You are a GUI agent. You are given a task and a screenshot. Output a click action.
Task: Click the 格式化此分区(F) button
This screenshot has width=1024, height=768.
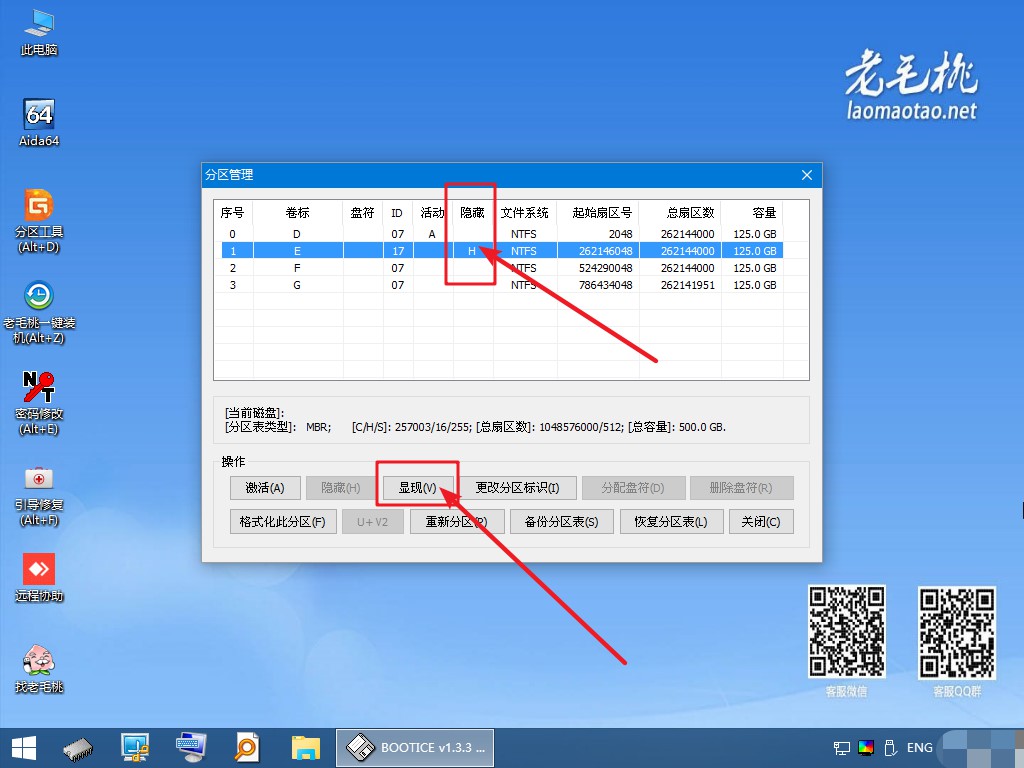click(283, 522)
